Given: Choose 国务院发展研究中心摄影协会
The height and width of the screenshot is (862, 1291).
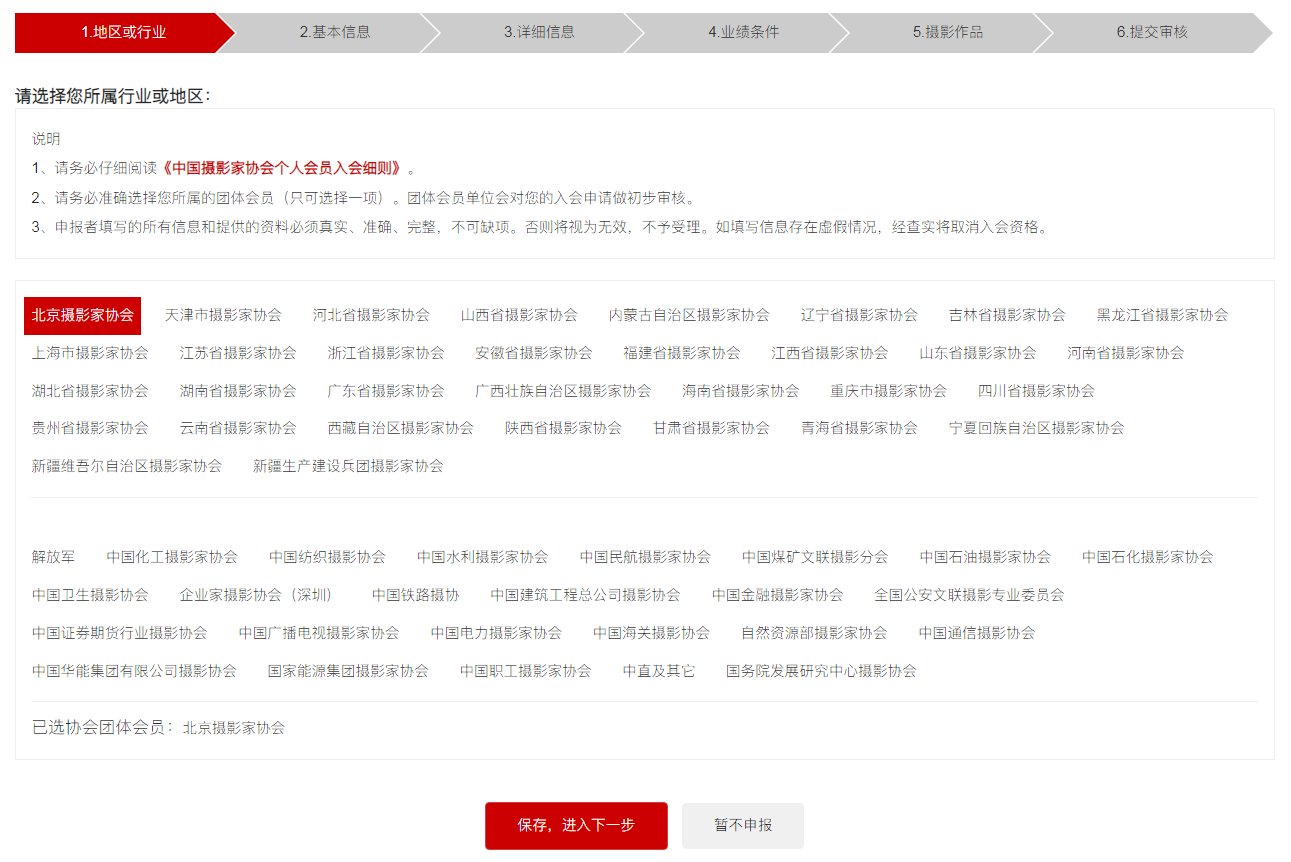Looking at the screenshot, I should (821, 671).
